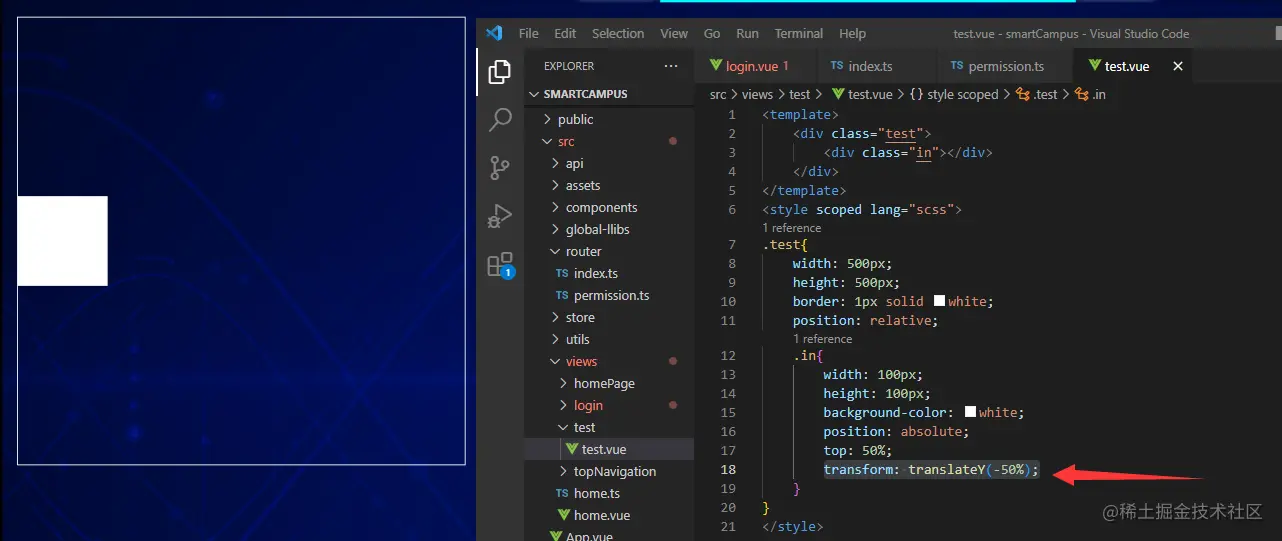Collapse the src folder

[x=609, y=141]
